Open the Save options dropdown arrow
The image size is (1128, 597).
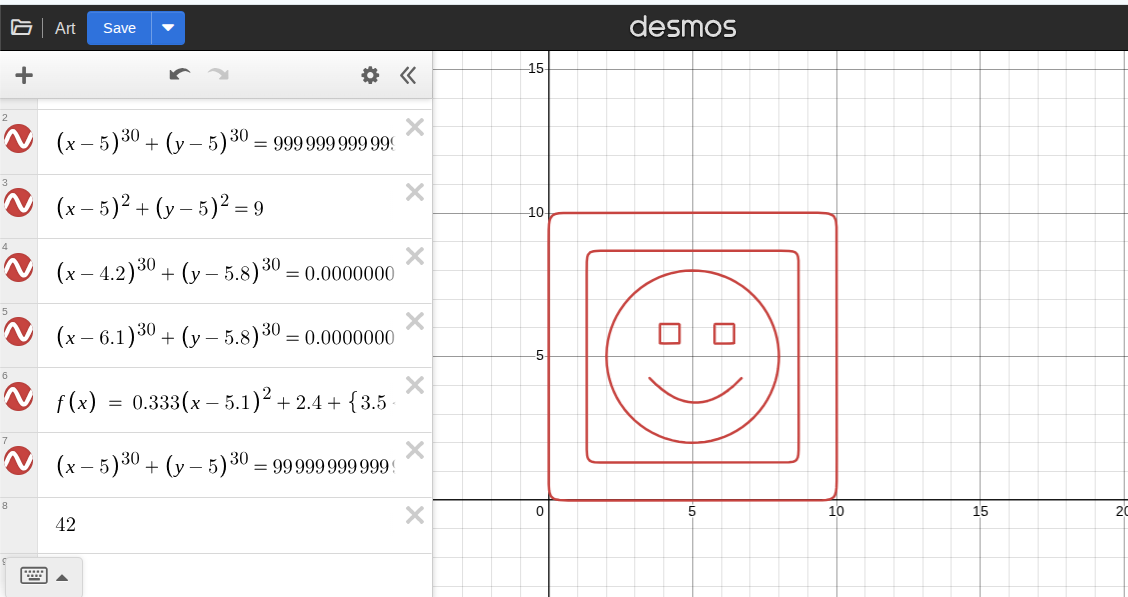point(168,27)
